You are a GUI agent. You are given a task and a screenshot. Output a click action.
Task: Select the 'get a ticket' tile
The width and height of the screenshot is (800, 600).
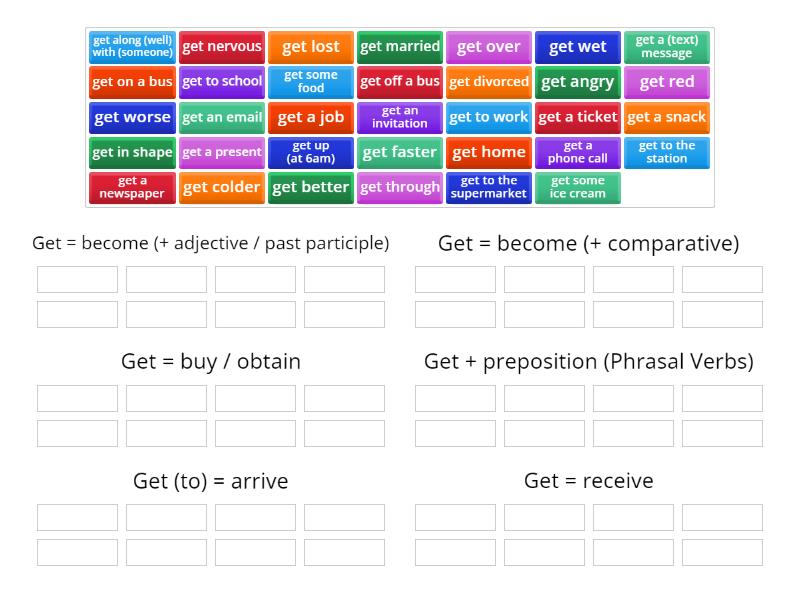click(578, 117)
